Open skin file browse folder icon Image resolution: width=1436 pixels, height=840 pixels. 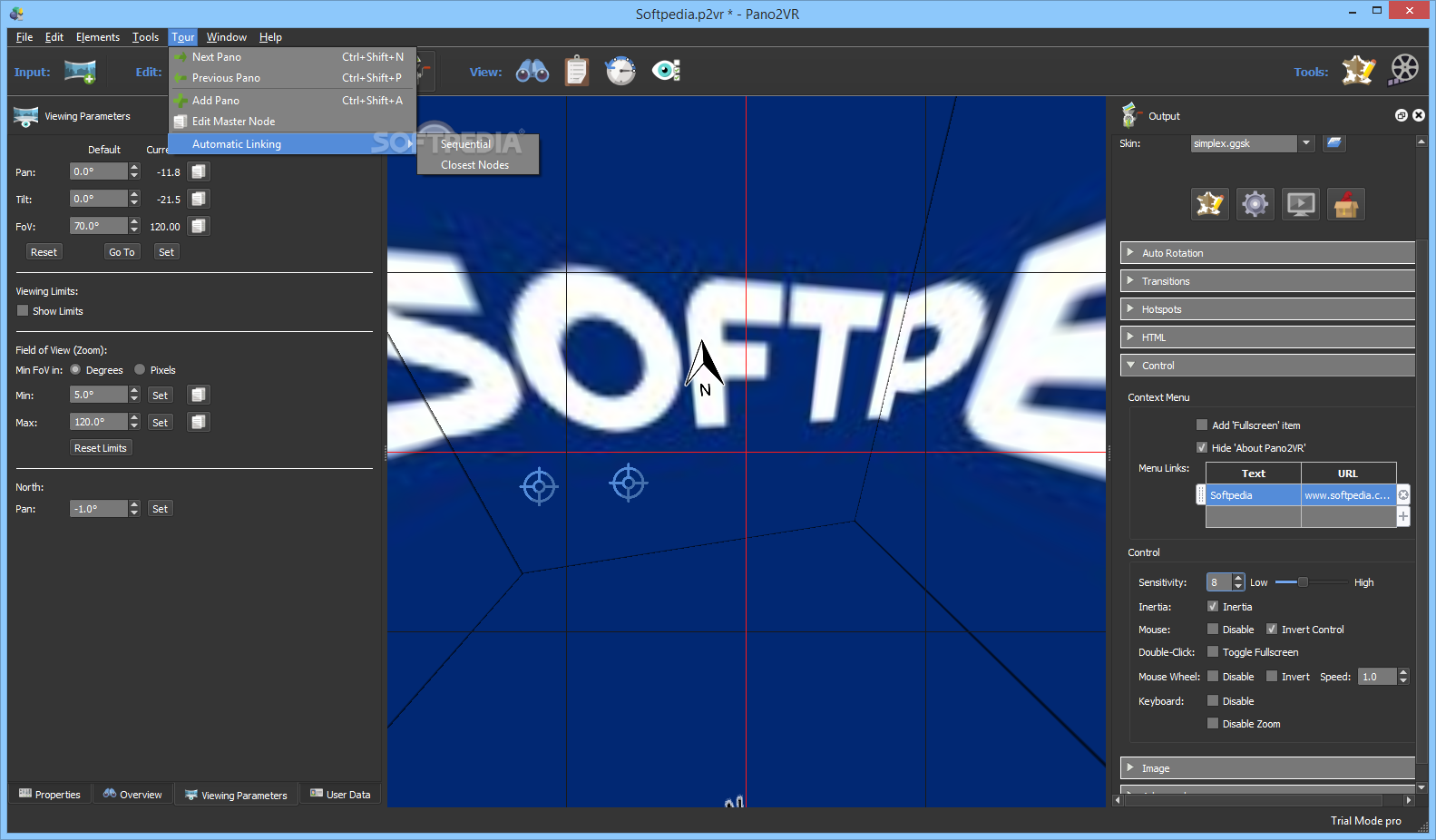[1333, 143]
